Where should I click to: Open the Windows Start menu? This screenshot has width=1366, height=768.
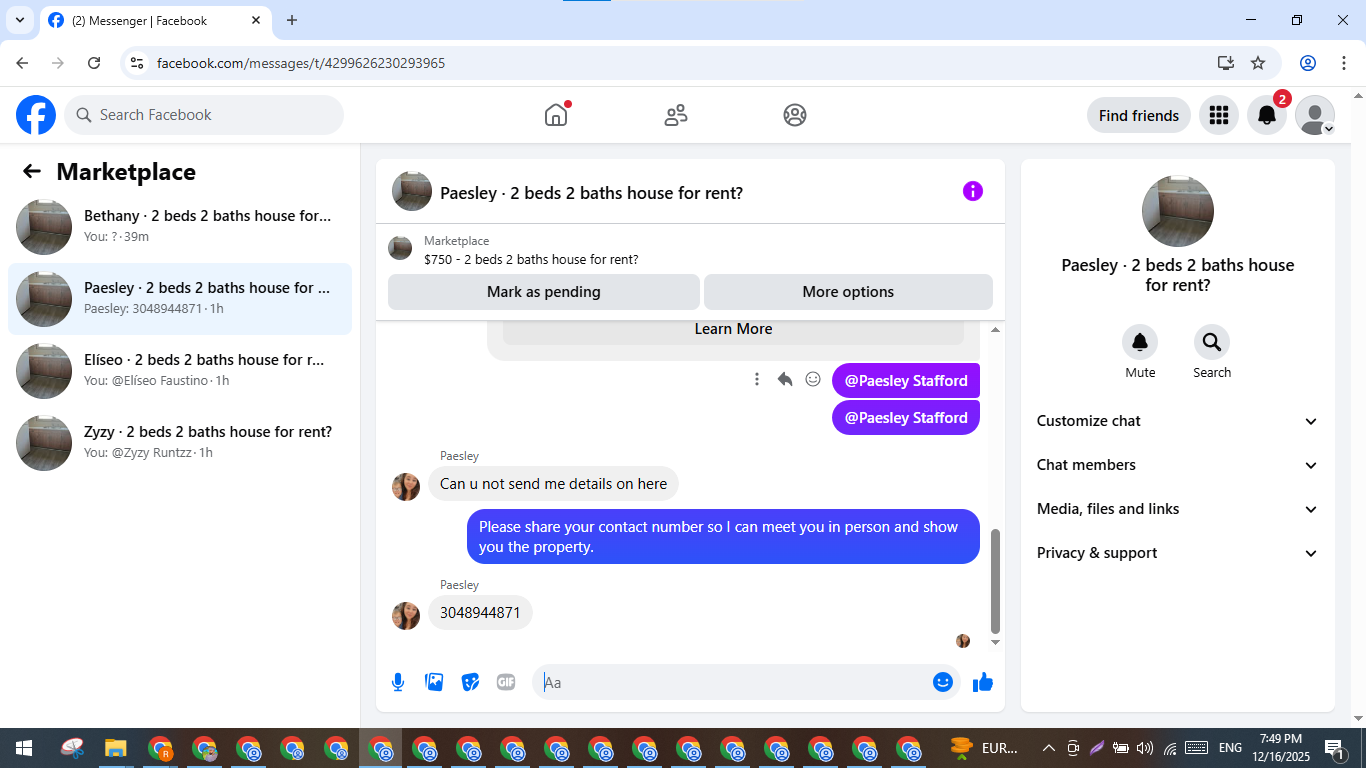click(22, 747)
